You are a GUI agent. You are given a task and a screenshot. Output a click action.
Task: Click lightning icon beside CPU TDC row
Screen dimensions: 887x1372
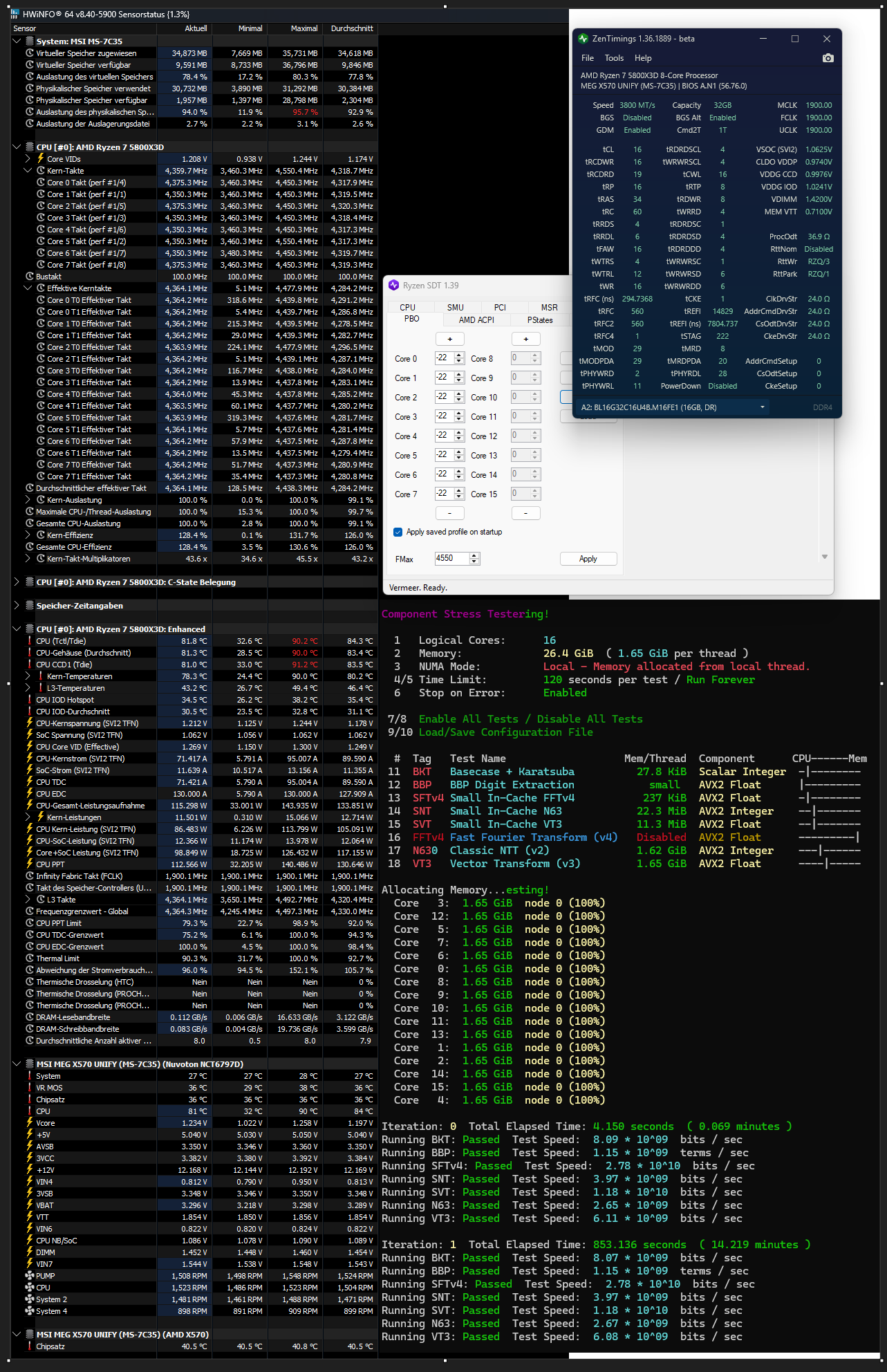(x=30, y=782)
